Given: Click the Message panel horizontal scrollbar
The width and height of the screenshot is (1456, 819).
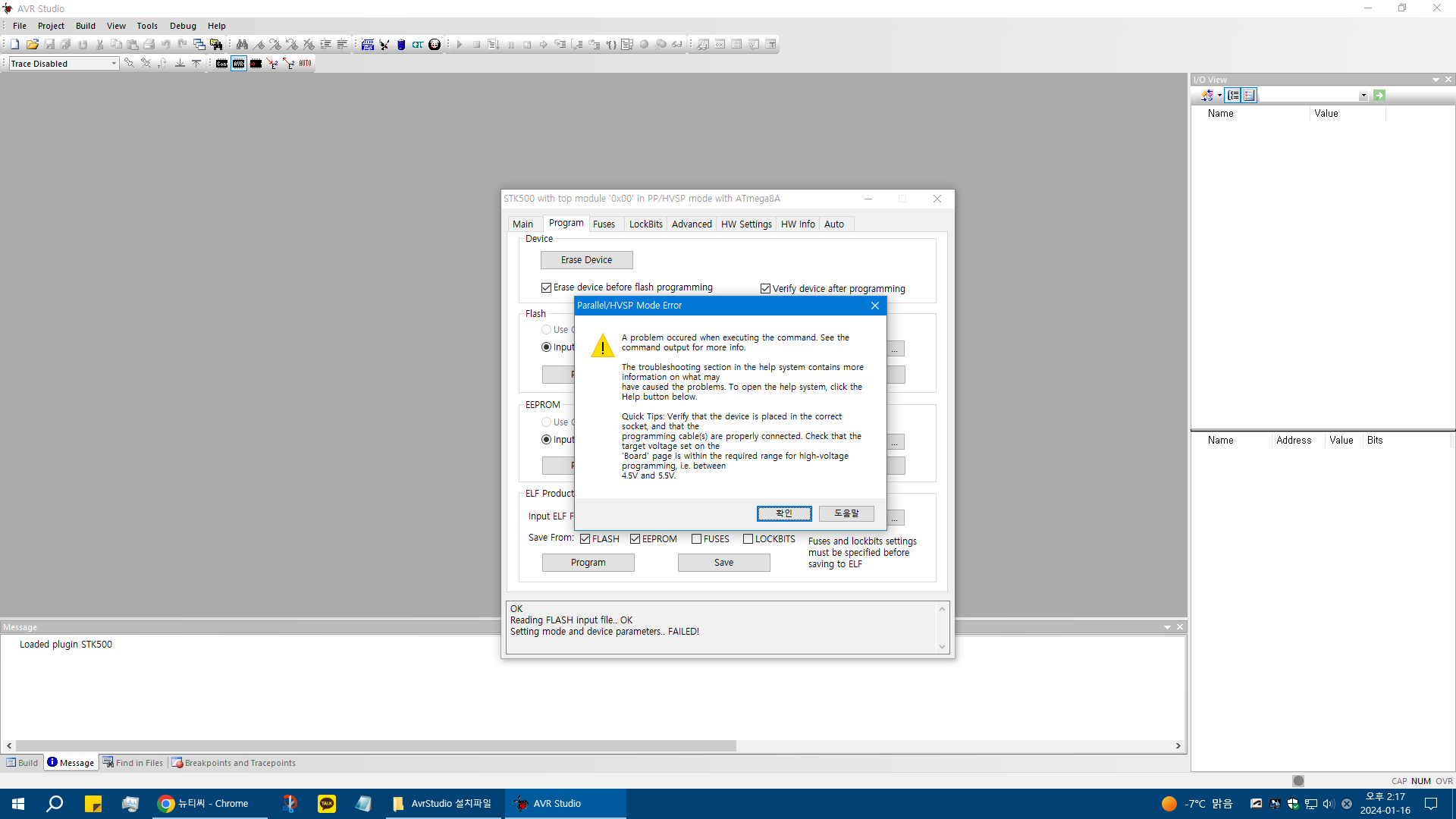Looking at the screenshot, I should [x=375, y=746].
